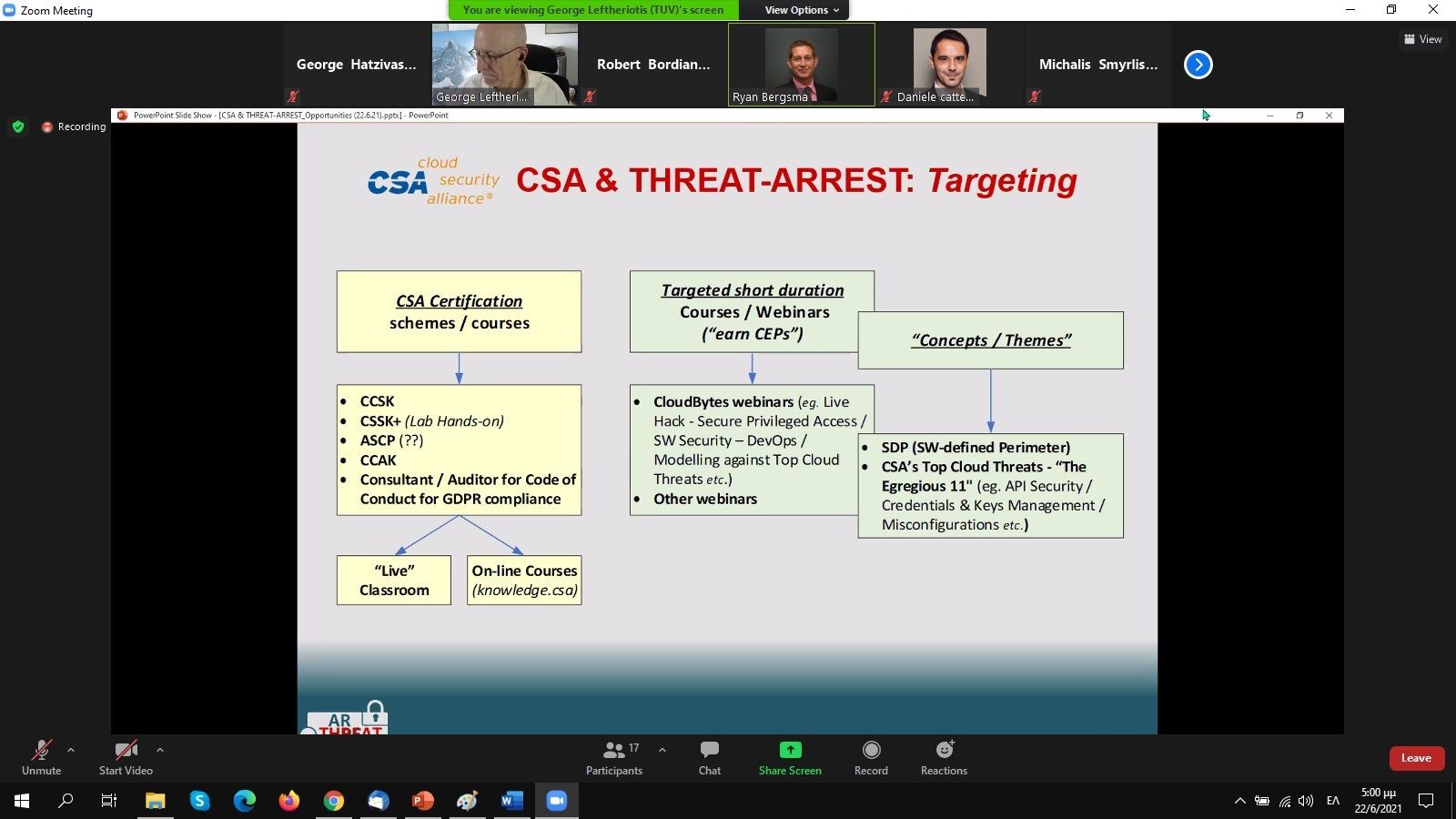This screenshot has width=1456, height=819.
Task: Click Share Screen button
Action: (790, 757)
